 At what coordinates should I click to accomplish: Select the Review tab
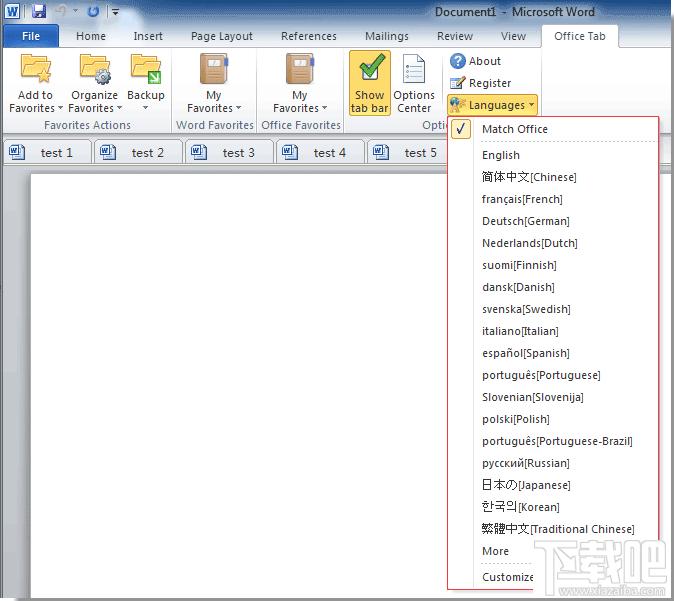coord(455,36)
